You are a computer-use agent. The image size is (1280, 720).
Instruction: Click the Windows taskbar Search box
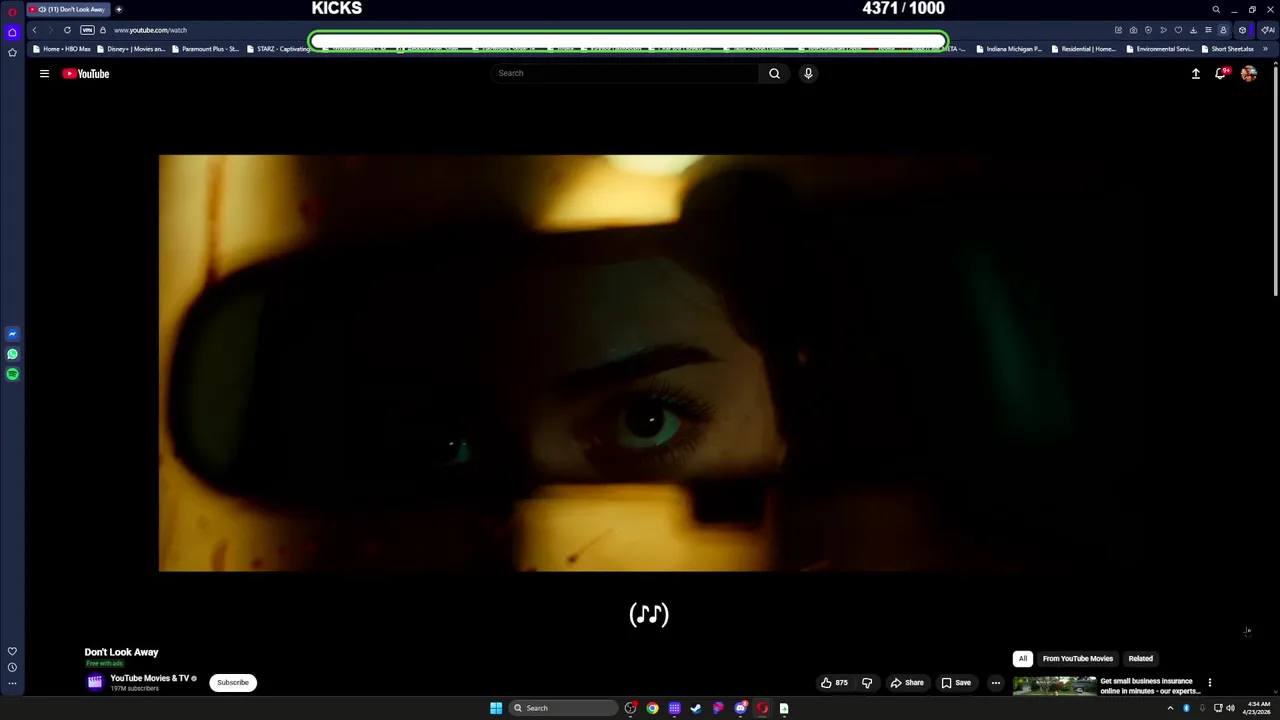click(563, 708)
